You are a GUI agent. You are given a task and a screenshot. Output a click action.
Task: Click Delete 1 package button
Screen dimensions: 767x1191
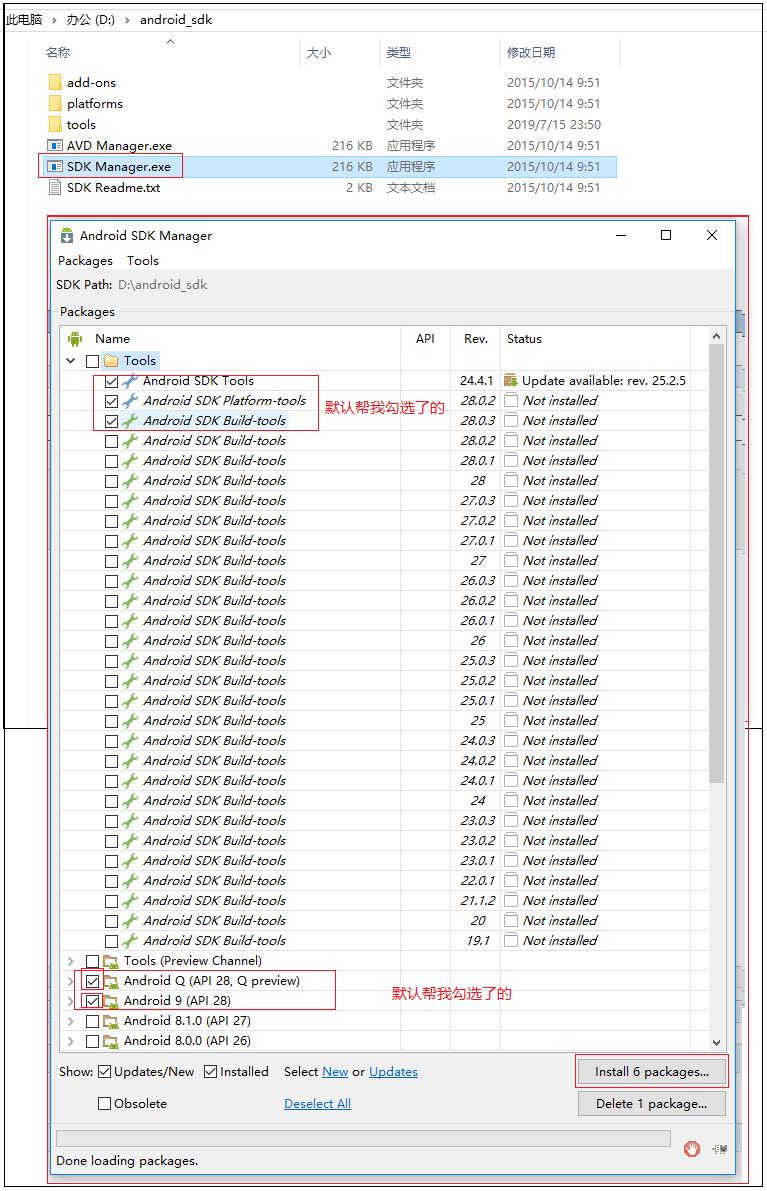coord(652,1104)
